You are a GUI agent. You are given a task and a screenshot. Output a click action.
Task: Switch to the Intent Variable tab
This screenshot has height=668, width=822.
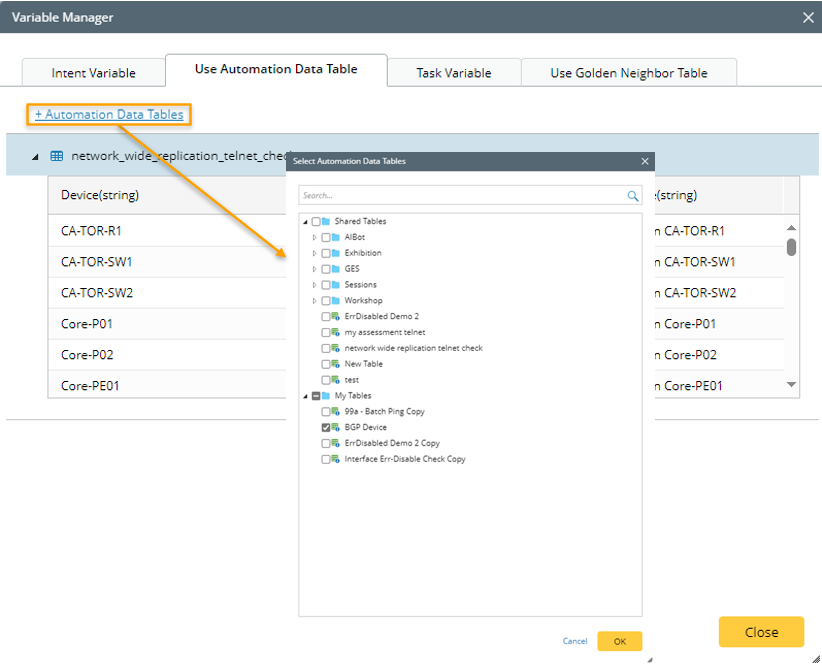[x=93, y=73]
